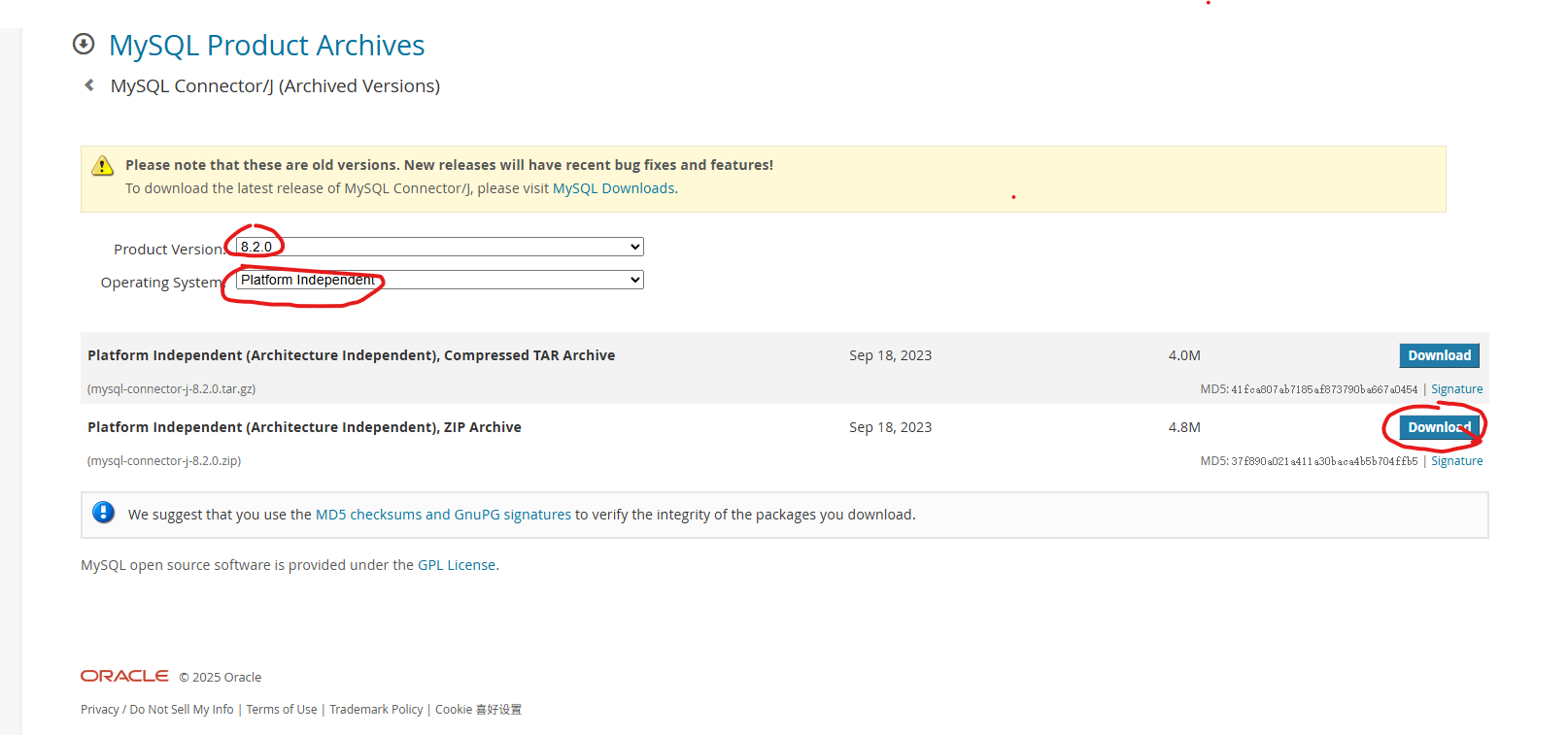This screenshot has width=1568, height=735.
Task: Click the MySQL Product Archives heading
Action: pos(266,46)
